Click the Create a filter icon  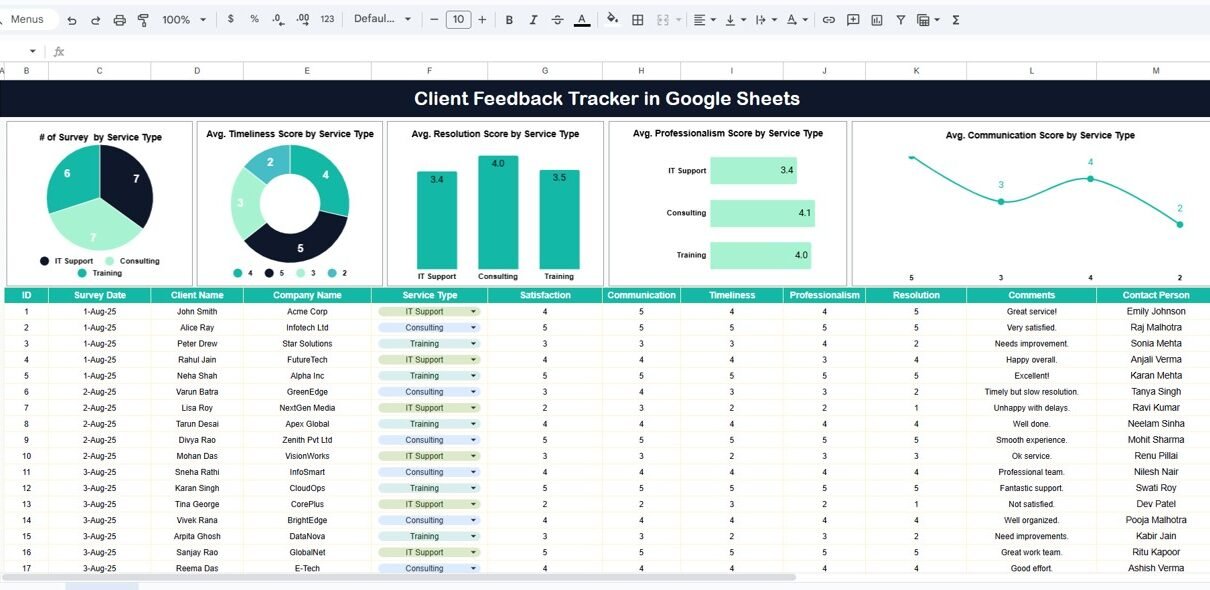point(901,20)
